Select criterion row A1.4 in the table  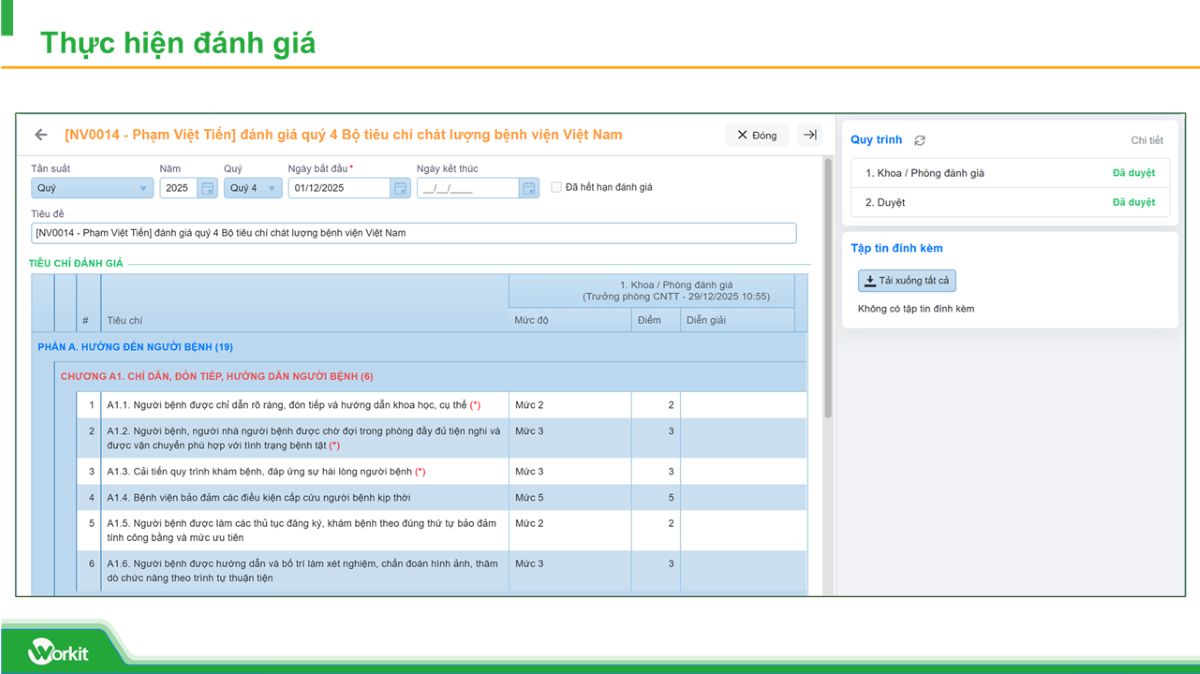pos(300,497)
